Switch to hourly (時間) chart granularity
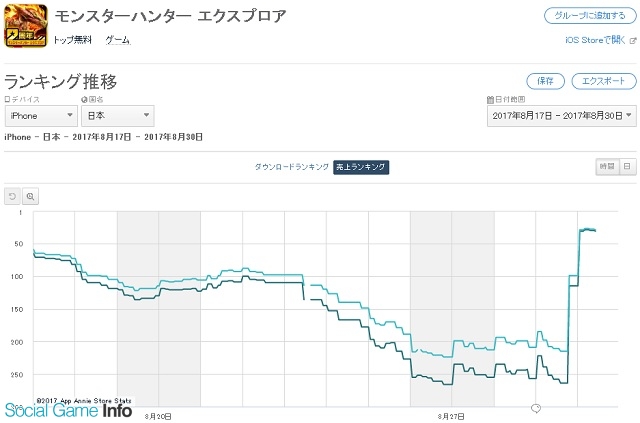 [607, 167]
